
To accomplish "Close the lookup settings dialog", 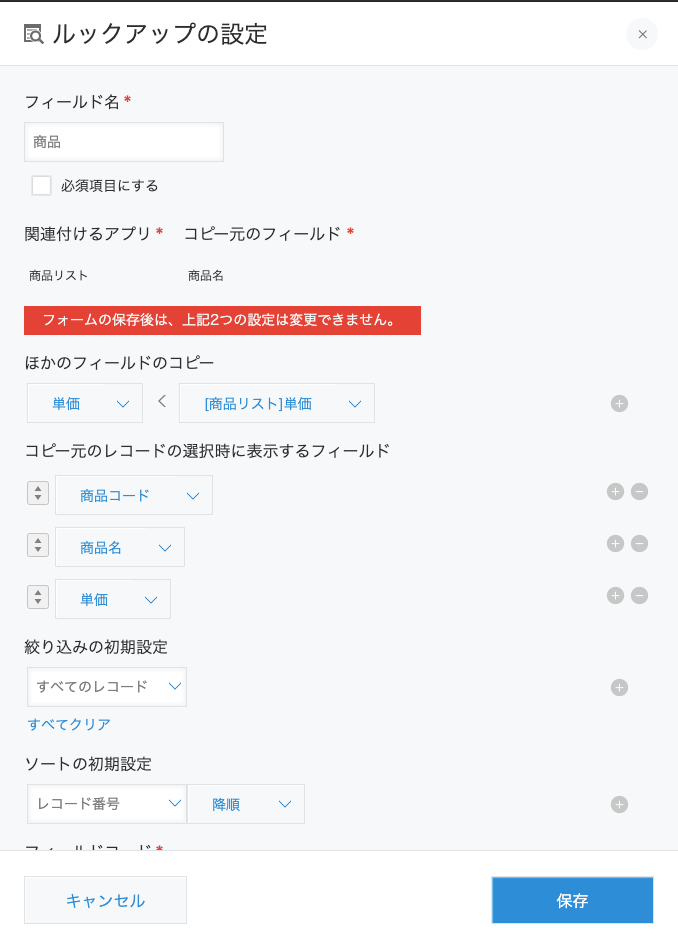I will pyautogui.click(x=642, y=34).
